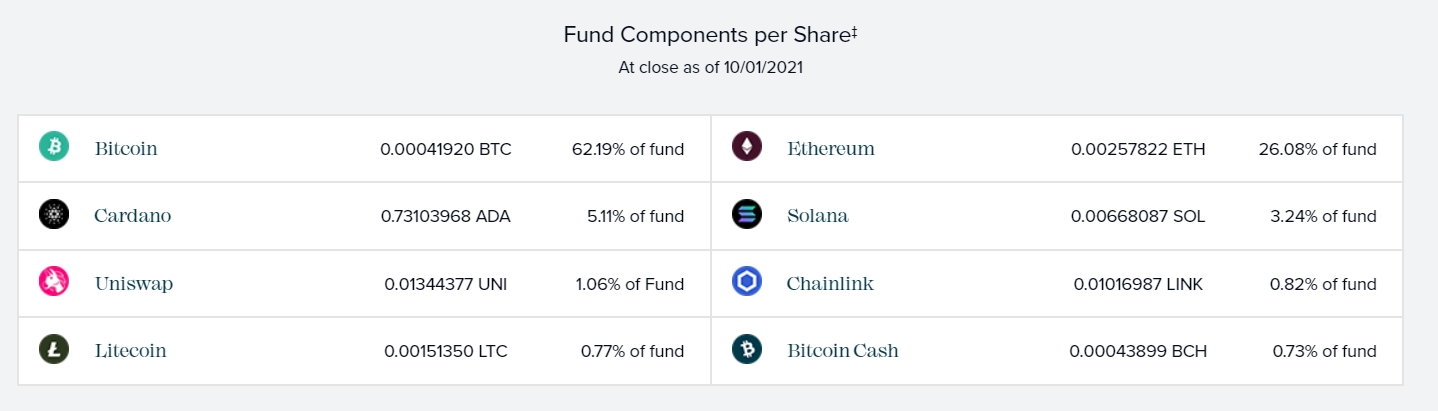Click the Fund Components per Share heading

pos(711,35)
